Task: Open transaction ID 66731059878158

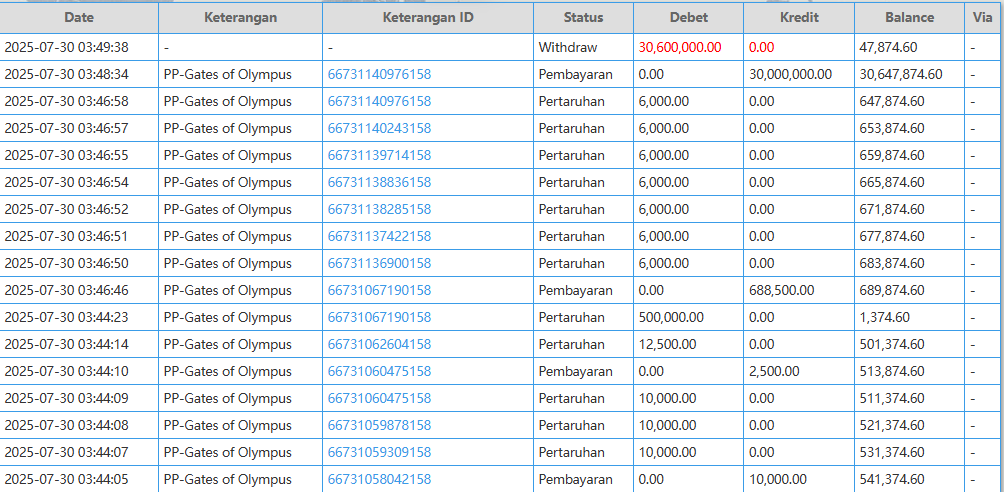Action: pos(379,425)
